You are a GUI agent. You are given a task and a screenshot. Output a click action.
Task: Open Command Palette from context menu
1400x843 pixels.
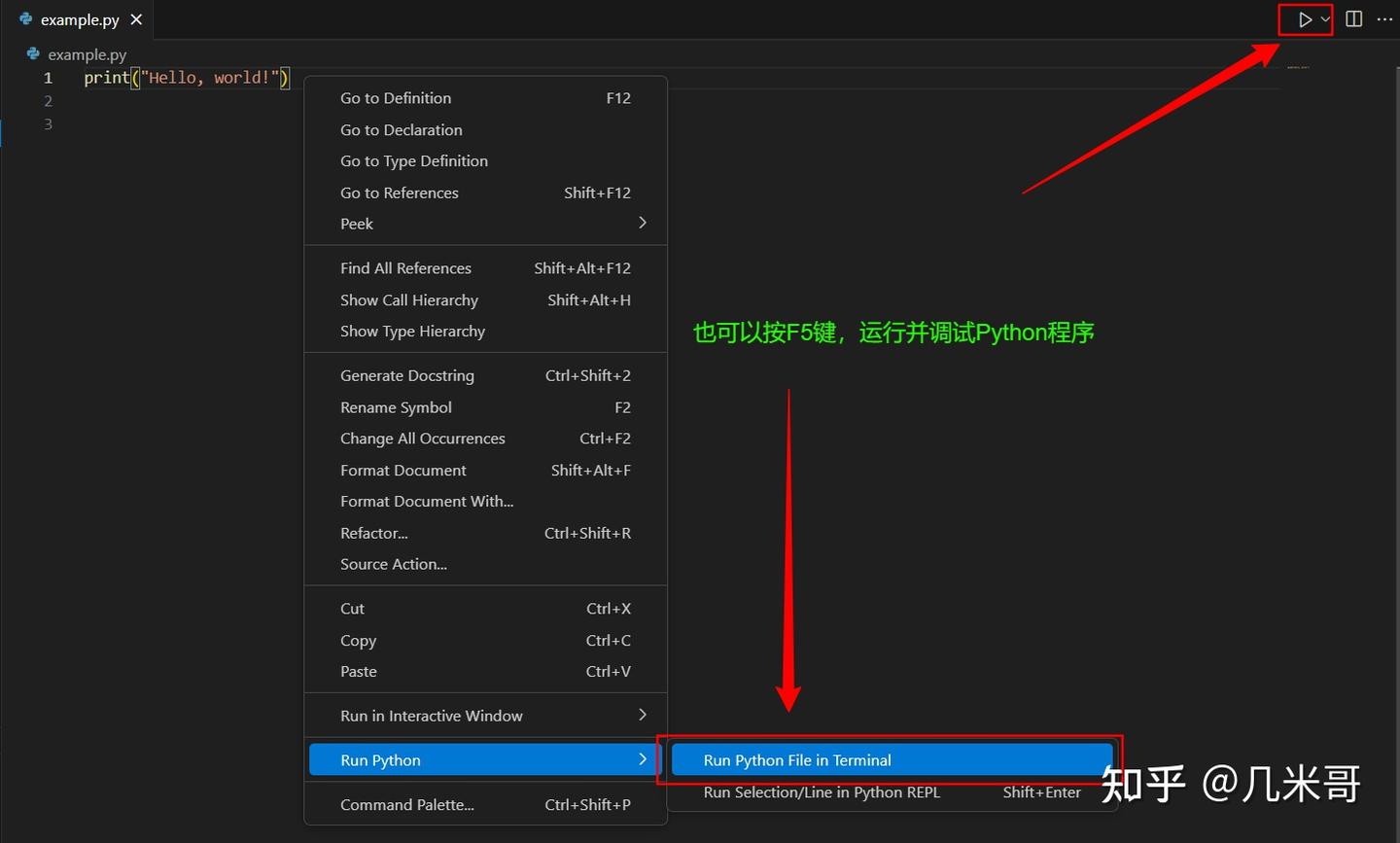[486, 805]
